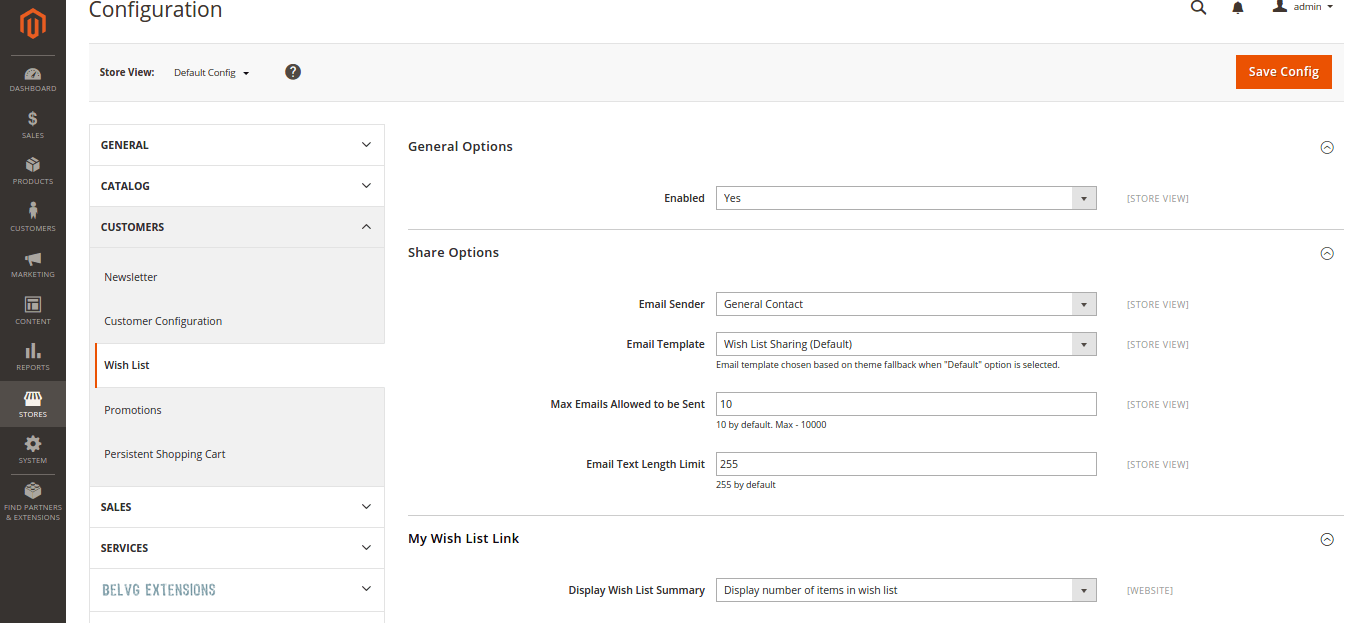The height and width of the screenshot is (623, 1350).
Task: Click the Magento logo icon
Action: pyautogui.click(x=33, y=22)
